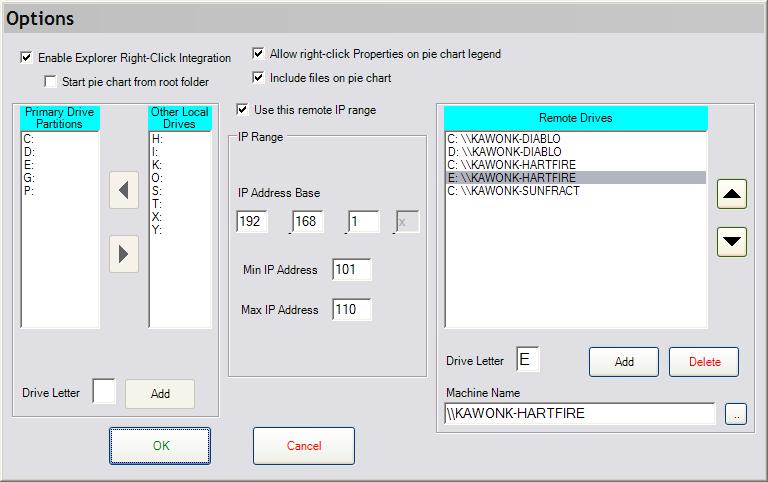Uncheck Include files on pie chart
This screenshot has height=482, width=768.
pyautogui.click(x=259, y=77)
